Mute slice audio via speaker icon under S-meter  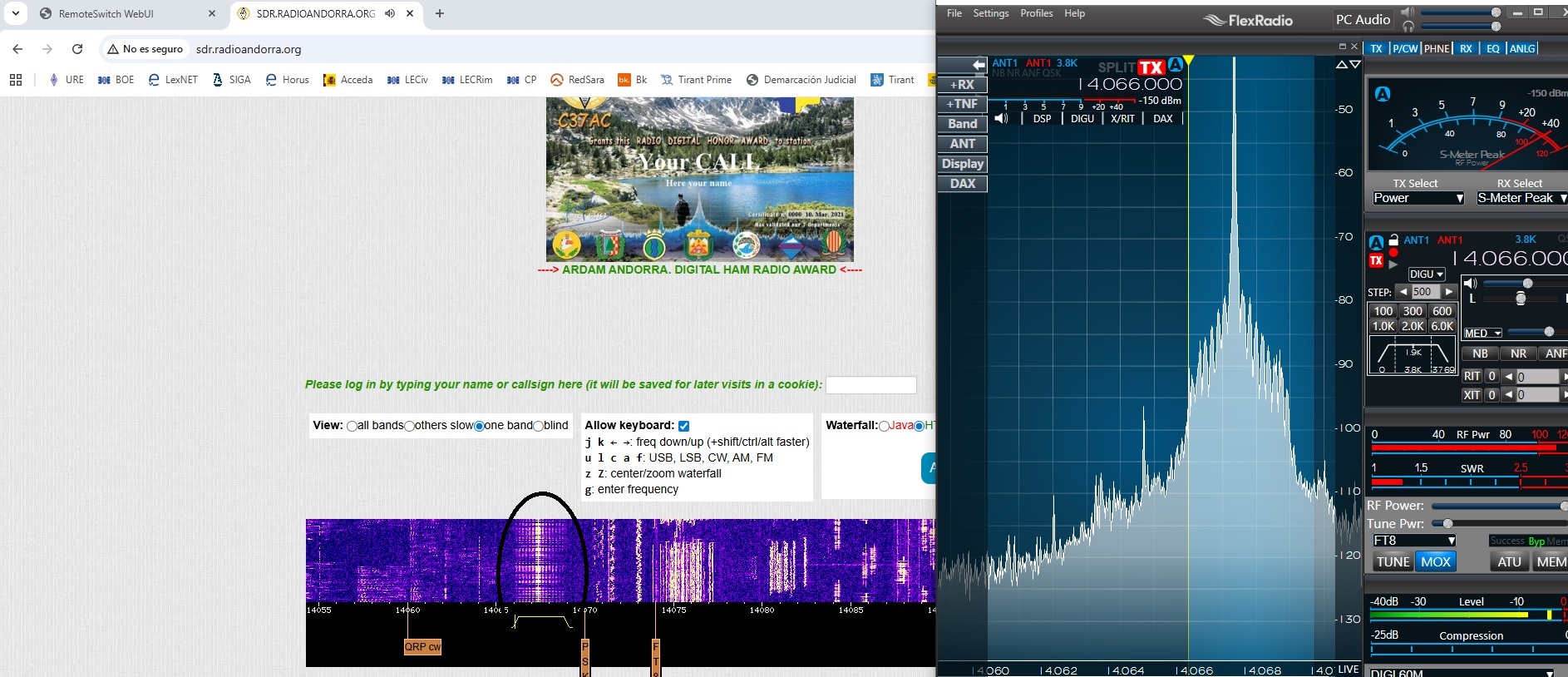1002,119
